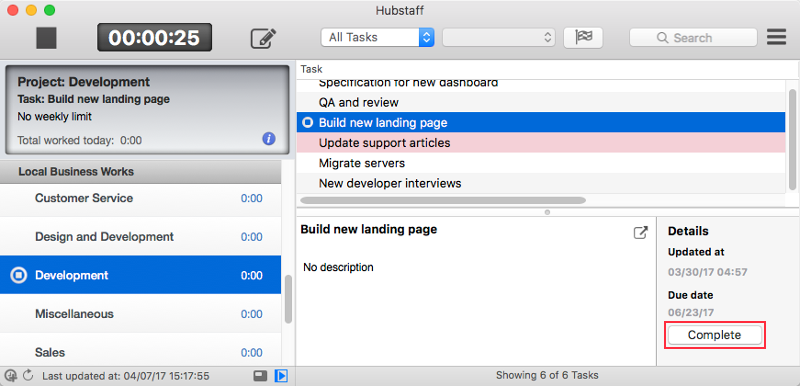The image size is (800, 386).
Task: Click the 00:00:25 timer display
Action: click(155, 37)
